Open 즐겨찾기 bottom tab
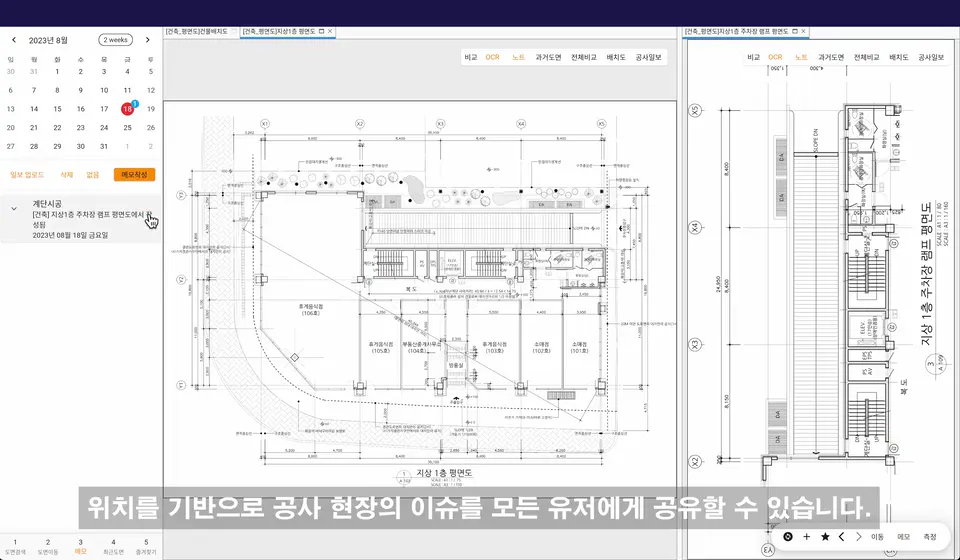This screenshot has height=560, width=960. [146, 547]
